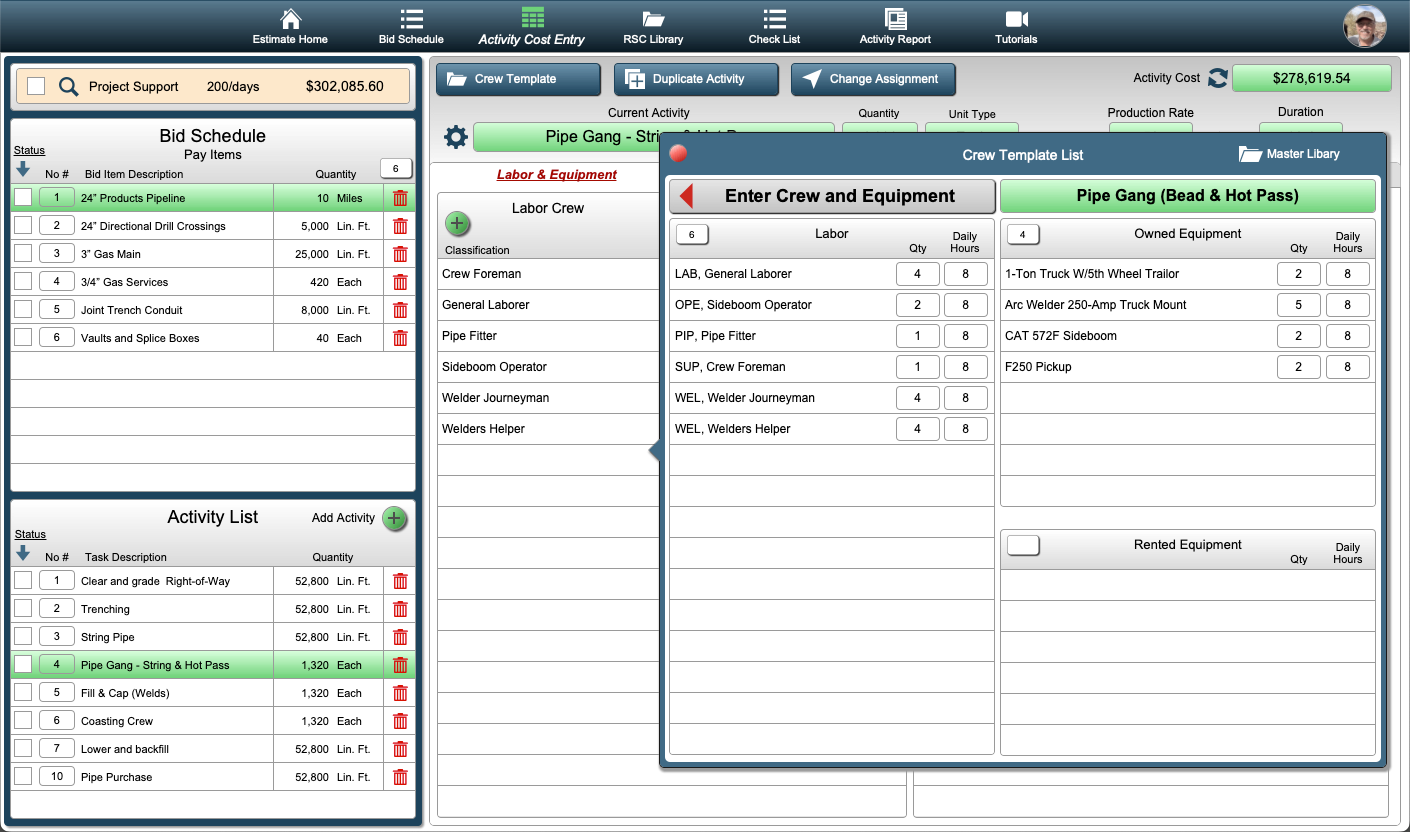Open Tutorials video icon

point(1016,19)
